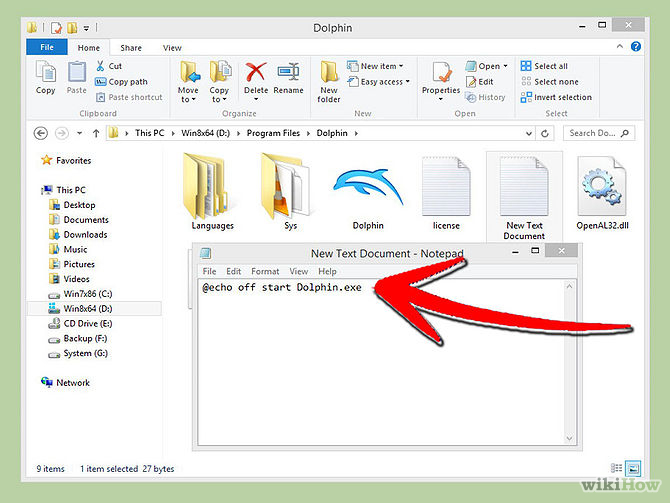Open the Move to folder menu
This screenshot has height=503, width=670.
click(x=188, y=82)
